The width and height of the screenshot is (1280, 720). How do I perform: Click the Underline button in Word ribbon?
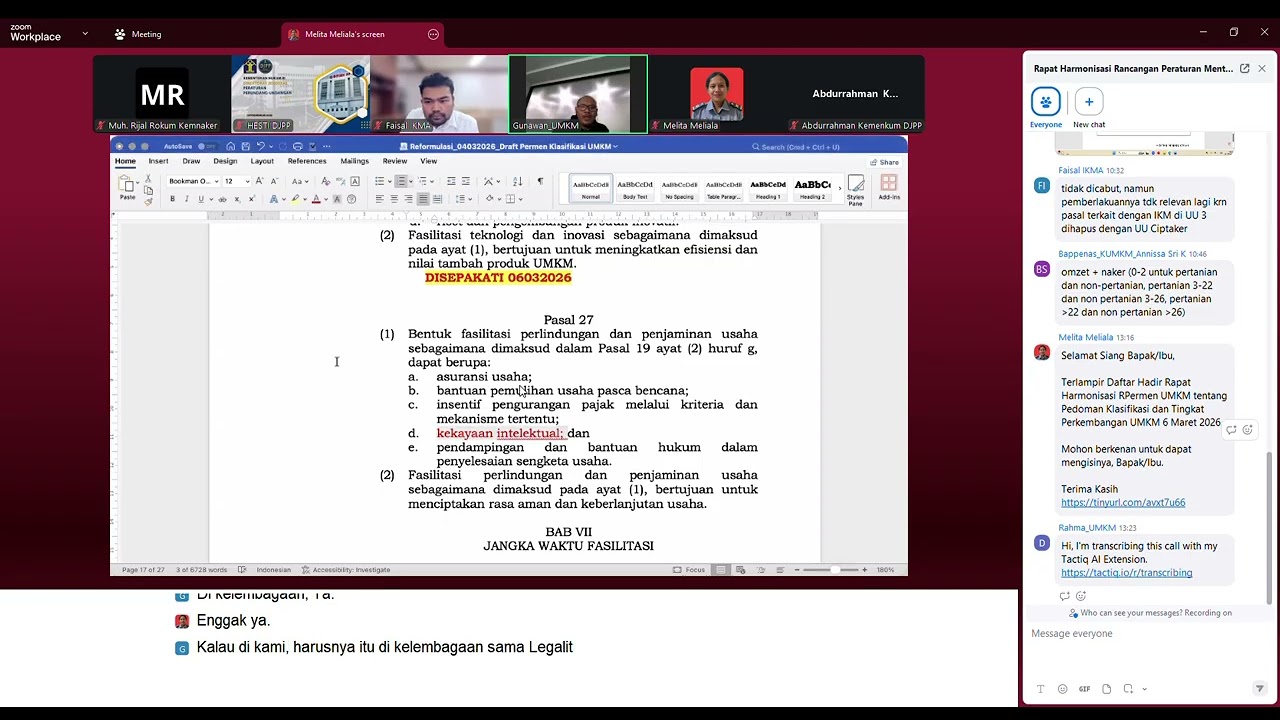(201, 199)
